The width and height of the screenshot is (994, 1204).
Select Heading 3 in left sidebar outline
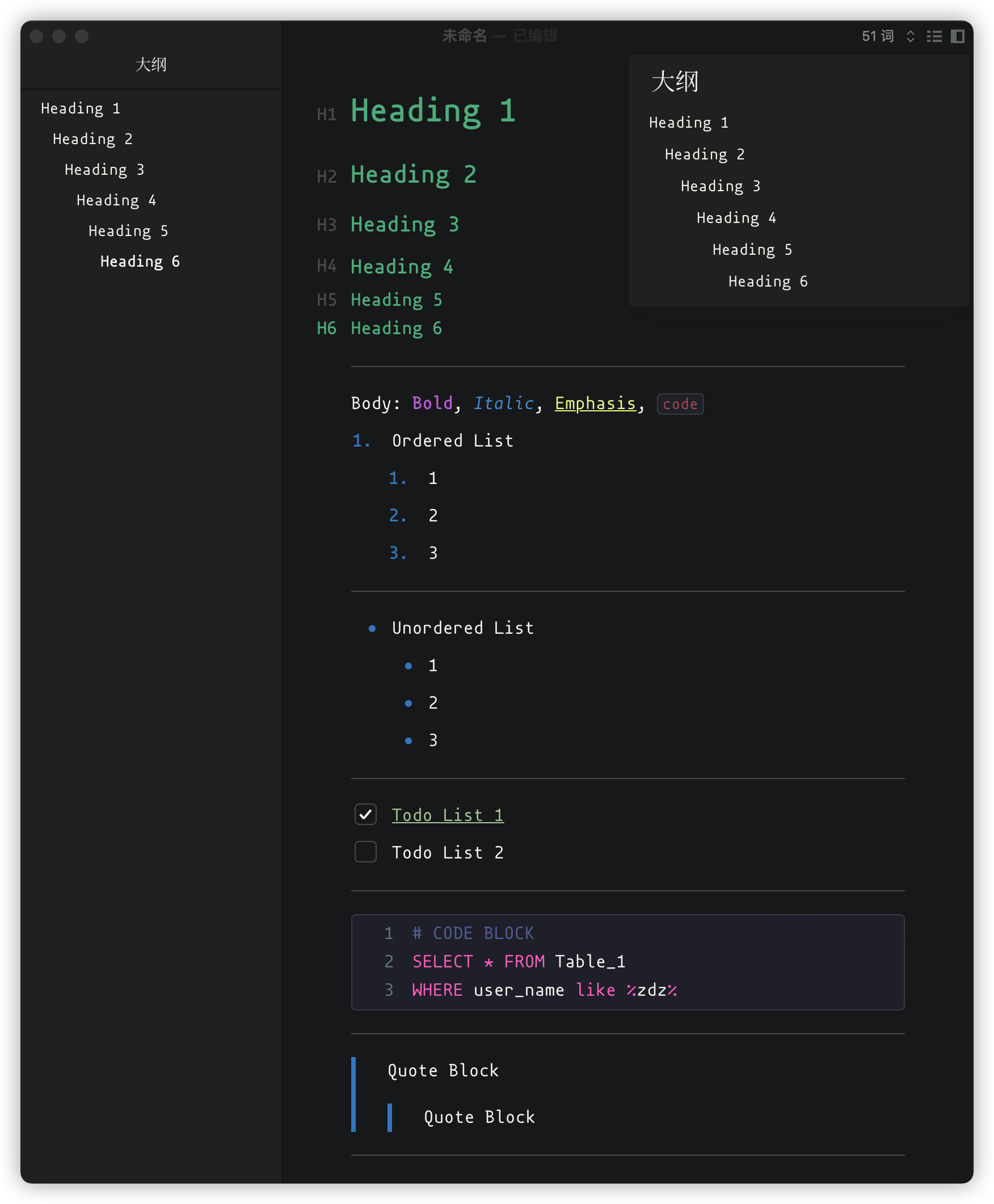(105, 170)
